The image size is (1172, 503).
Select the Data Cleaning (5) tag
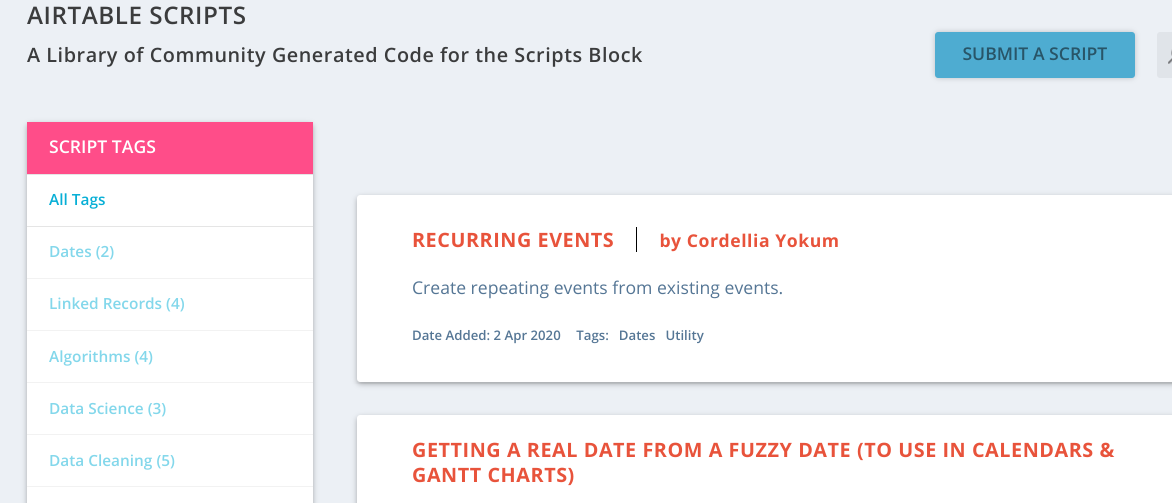click(x=111, y=461)
